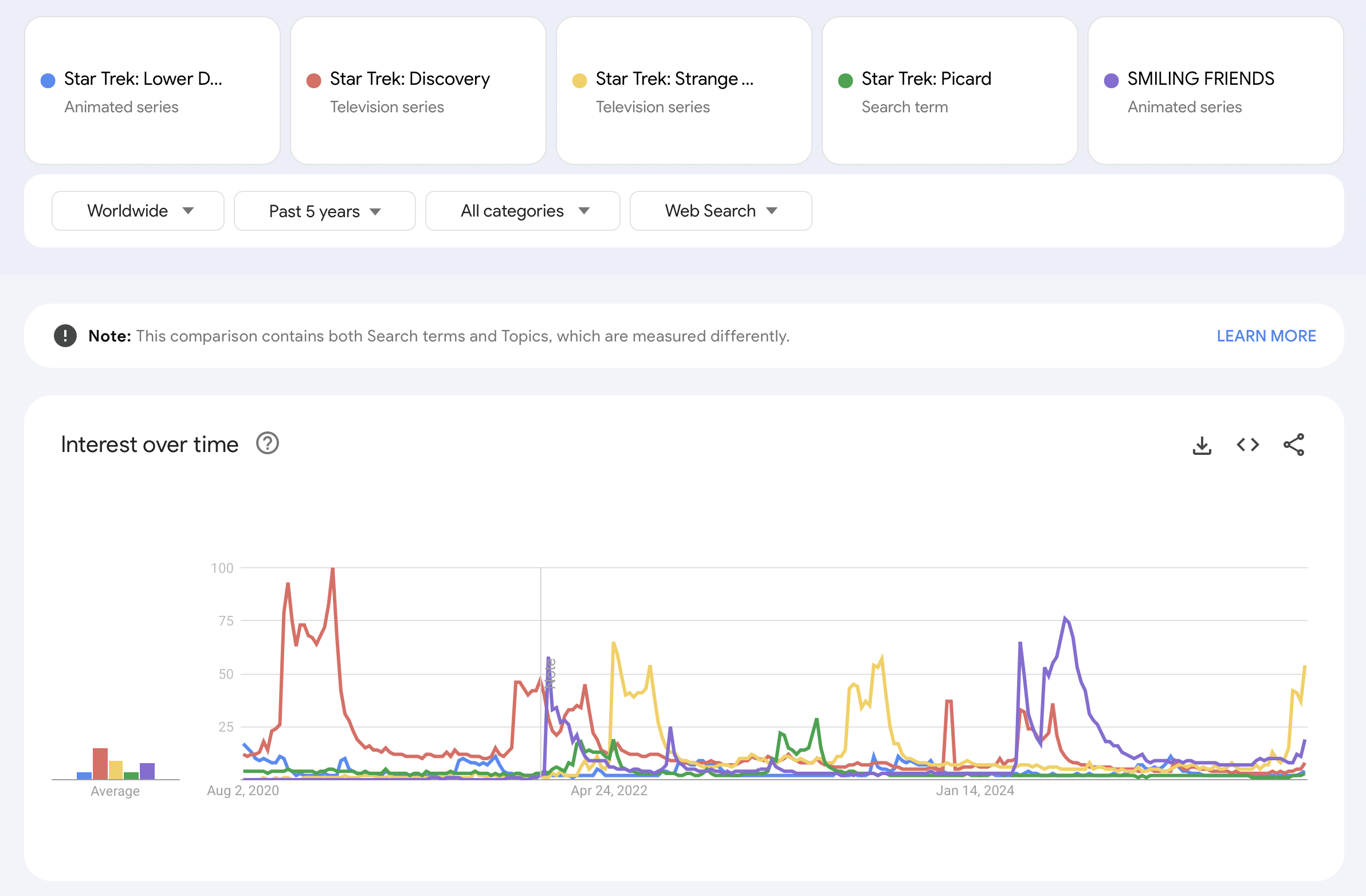
Task: Click the Interest over time heading
Action: 150,444
